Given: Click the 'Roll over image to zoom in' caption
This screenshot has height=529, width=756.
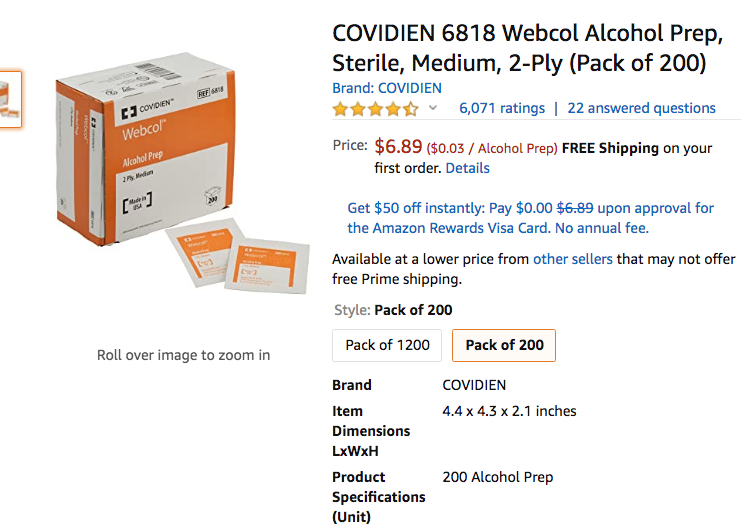Looking at the screenshot, I should pyautogui.click(x=183, y=355).
